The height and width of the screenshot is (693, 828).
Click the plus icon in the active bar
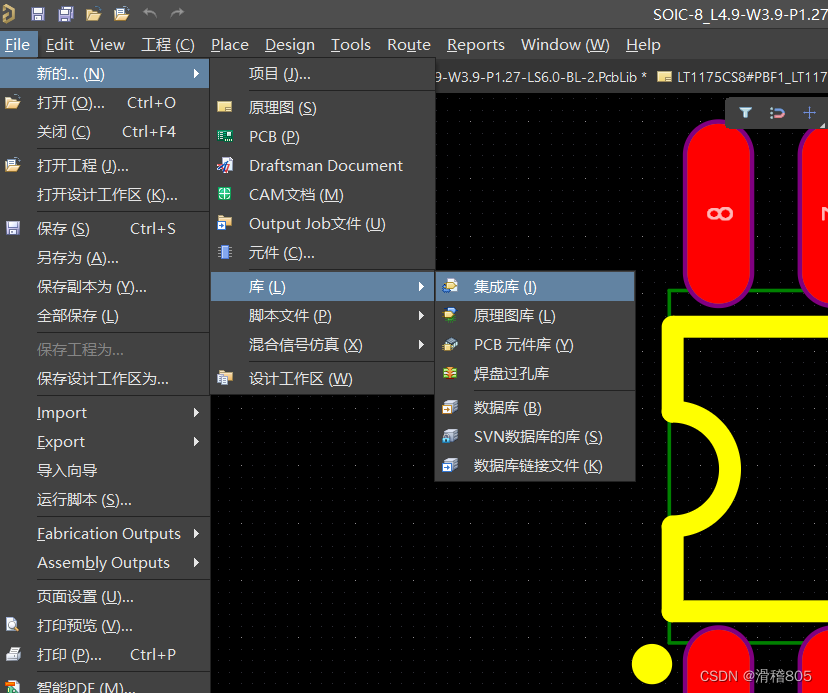809,113
